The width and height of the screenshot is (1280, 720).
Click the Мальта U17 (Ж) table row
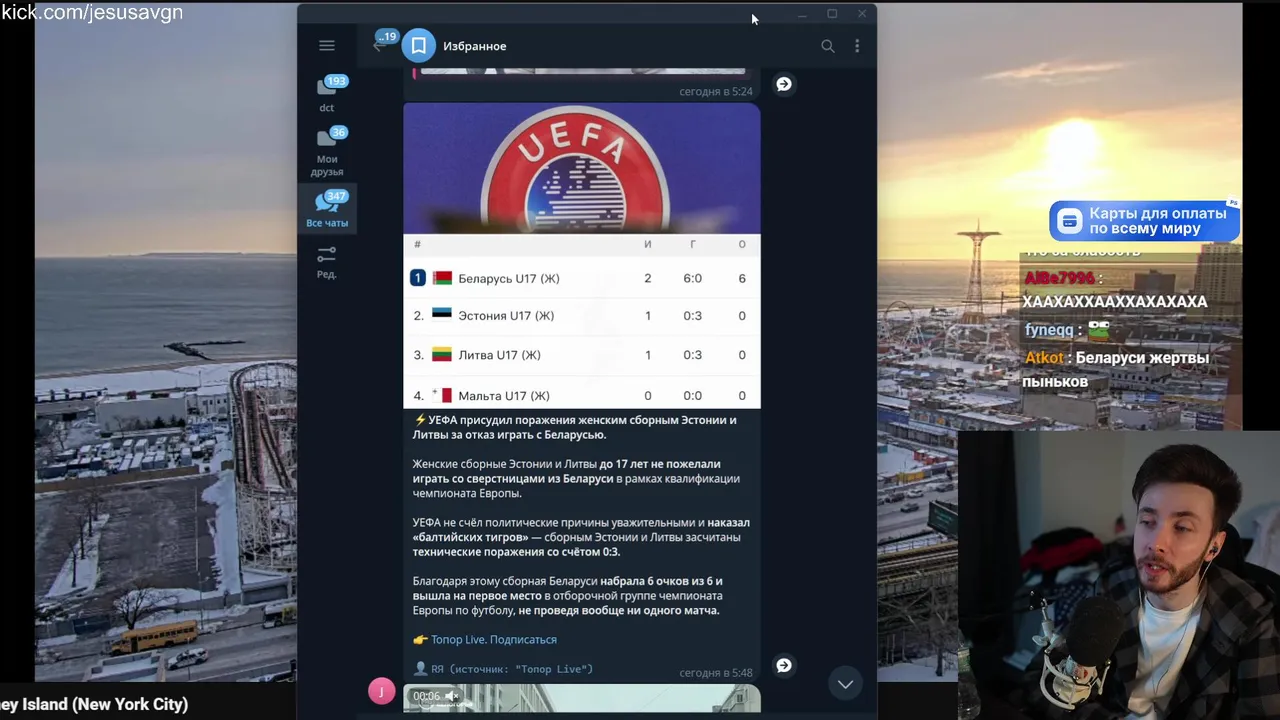coord(582,395)
